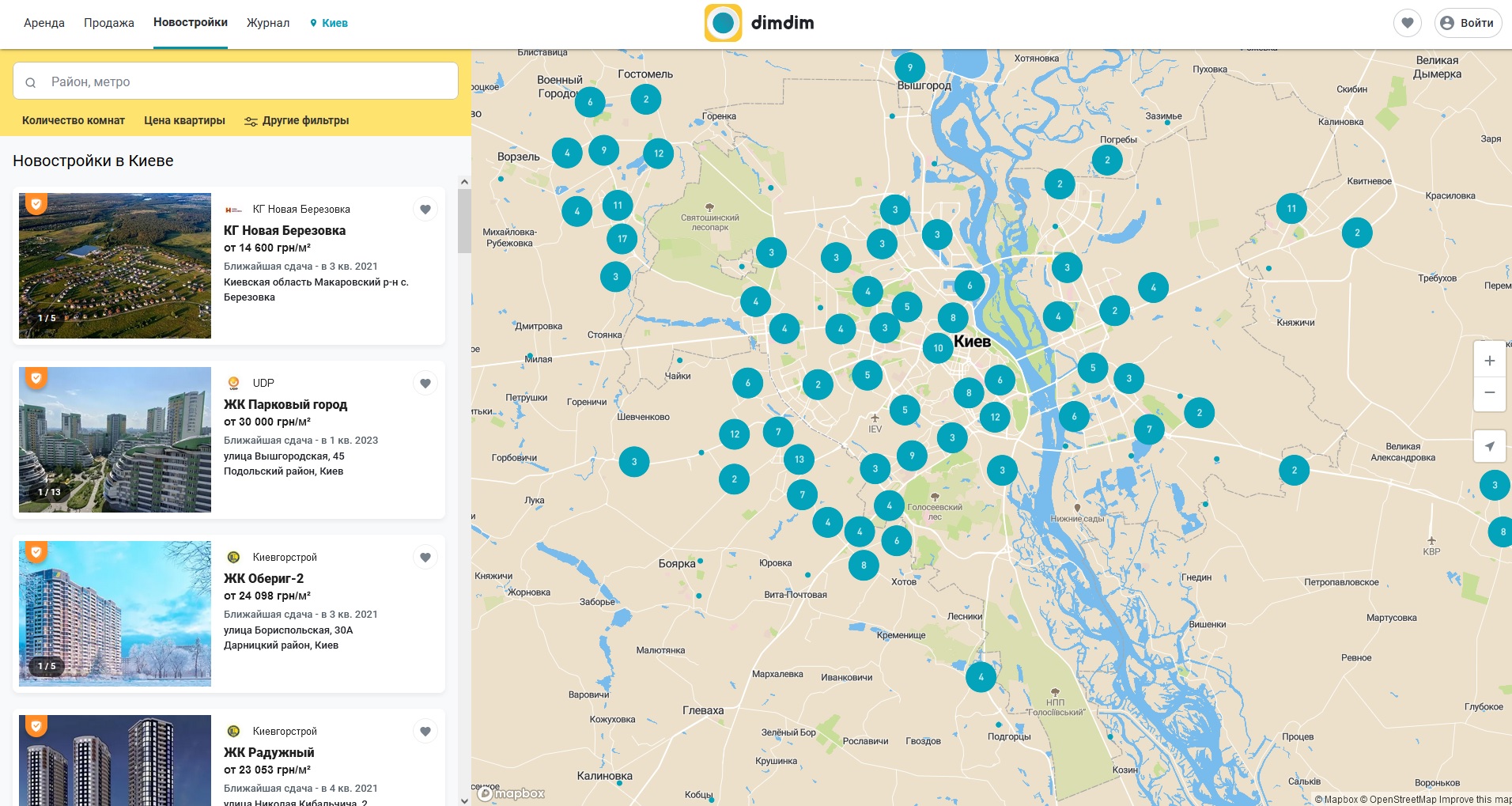
Task: Open the 3 cluster near Горбовичи
Action: (634, 461)
